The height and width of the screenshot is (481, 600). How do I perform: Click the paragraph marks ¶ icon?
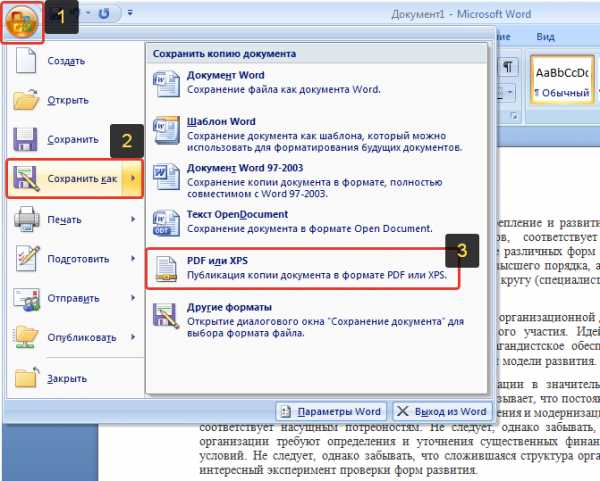[508, 67]
